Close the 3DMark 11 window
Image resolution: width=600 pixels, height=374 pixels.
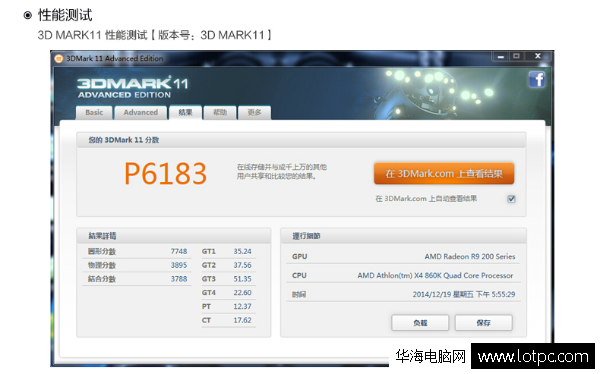pyautogui.click(x=538, y=56)
